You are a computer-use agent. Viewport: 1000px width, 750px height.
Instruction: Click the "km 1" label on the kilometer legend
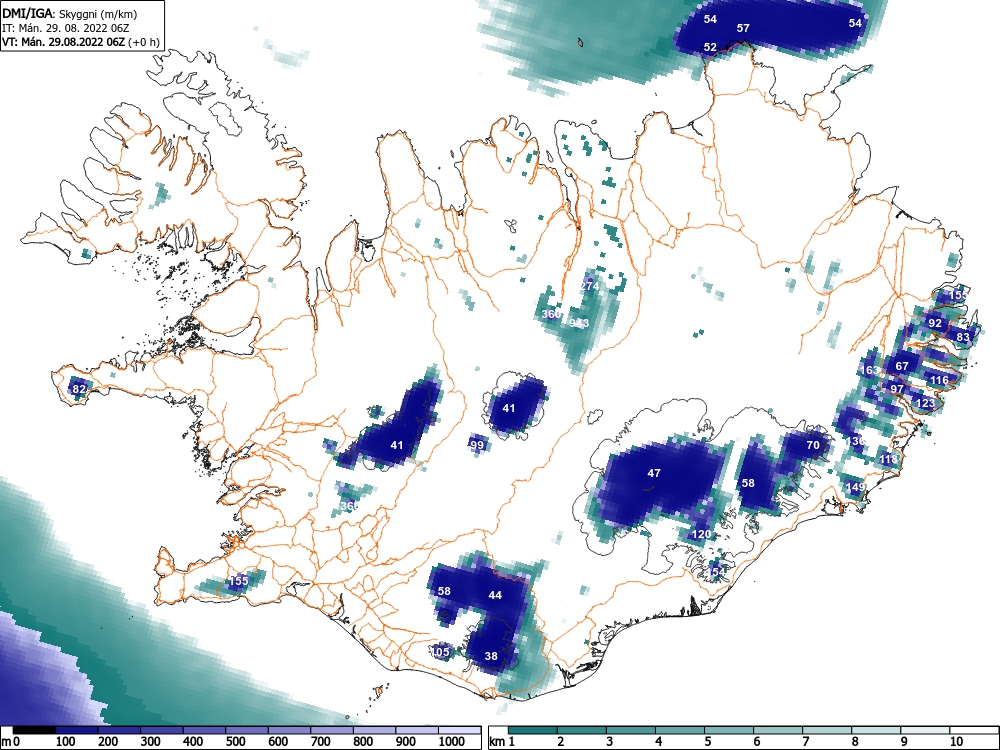tap(502, 742)
